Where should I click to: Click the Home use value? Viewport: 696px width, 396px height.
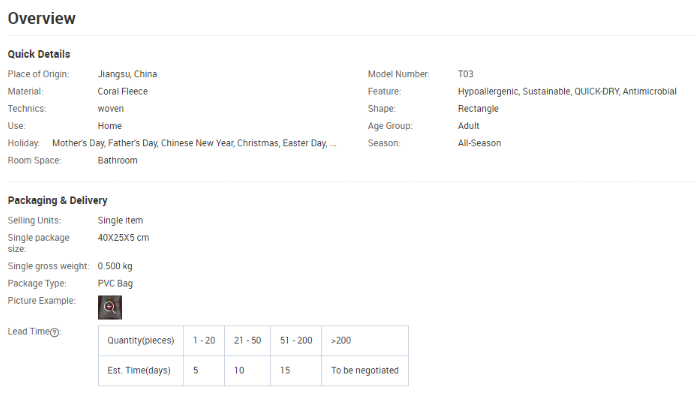tap(110, 126)
